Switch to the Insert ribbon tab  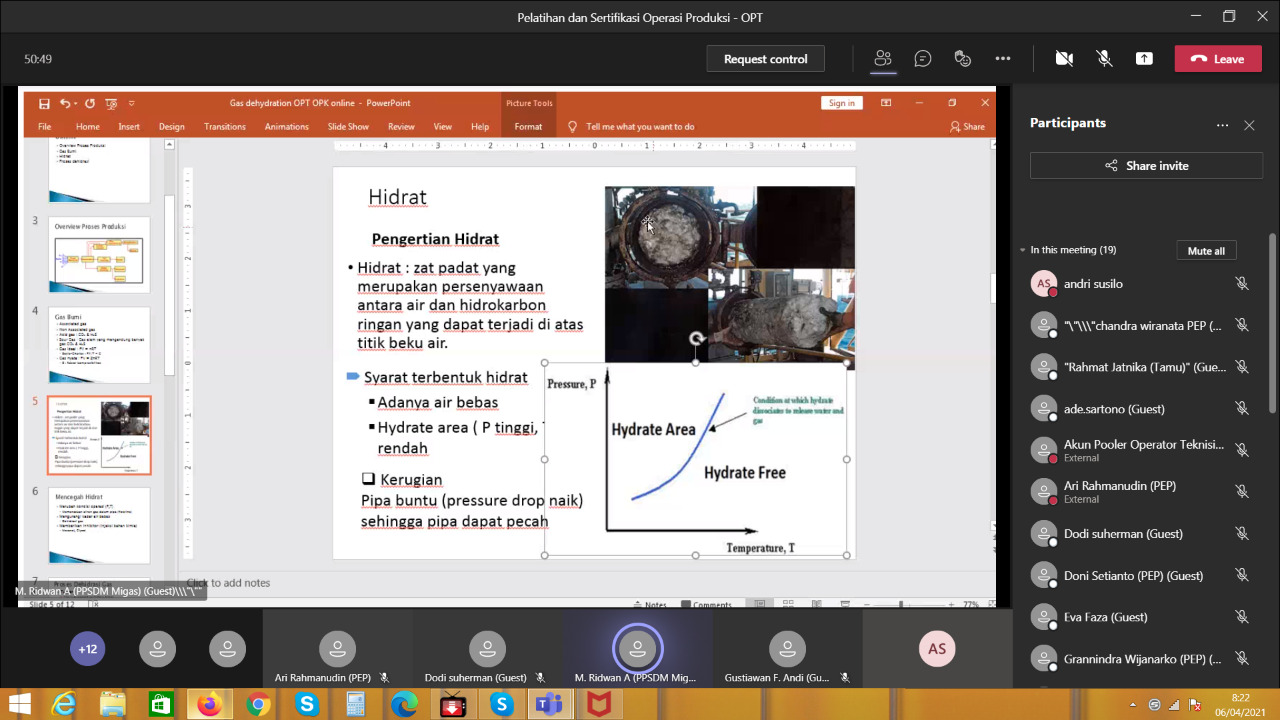(129, 127)
